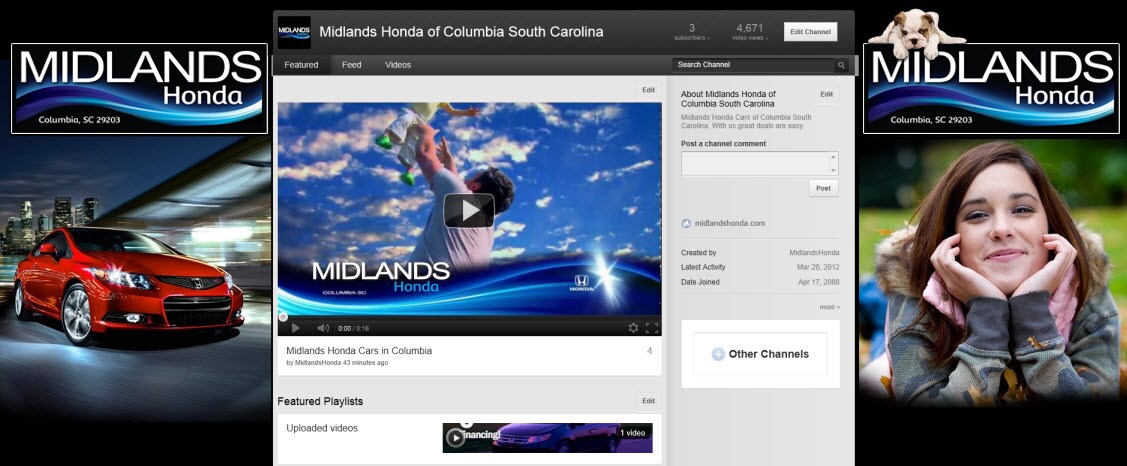Click Edit above the featured video
The image size is (1127, 466).
pyautogui.click(x=648, y=90)
